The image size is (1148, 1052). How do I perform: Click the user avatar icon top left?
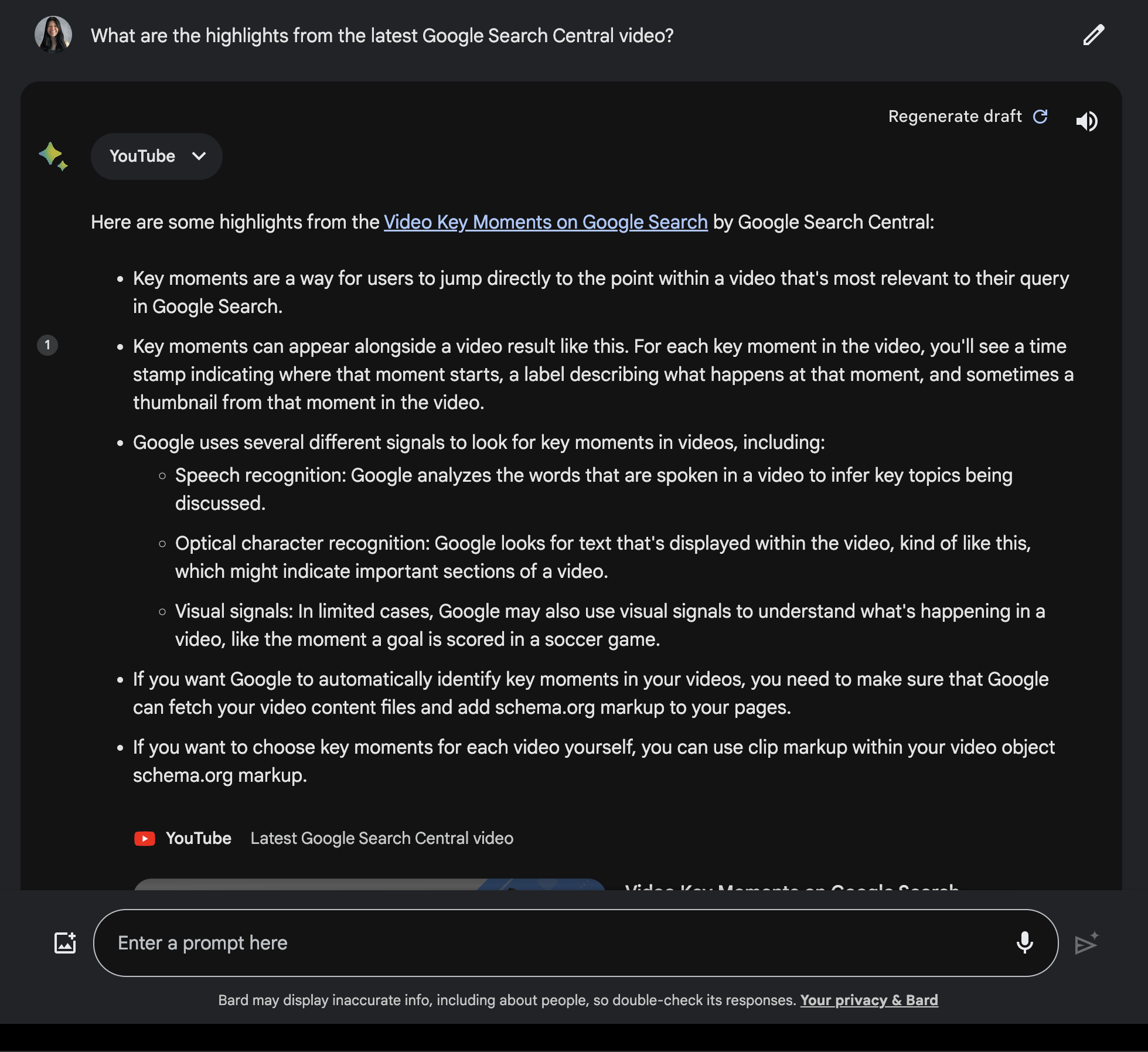tap(52, 34)
